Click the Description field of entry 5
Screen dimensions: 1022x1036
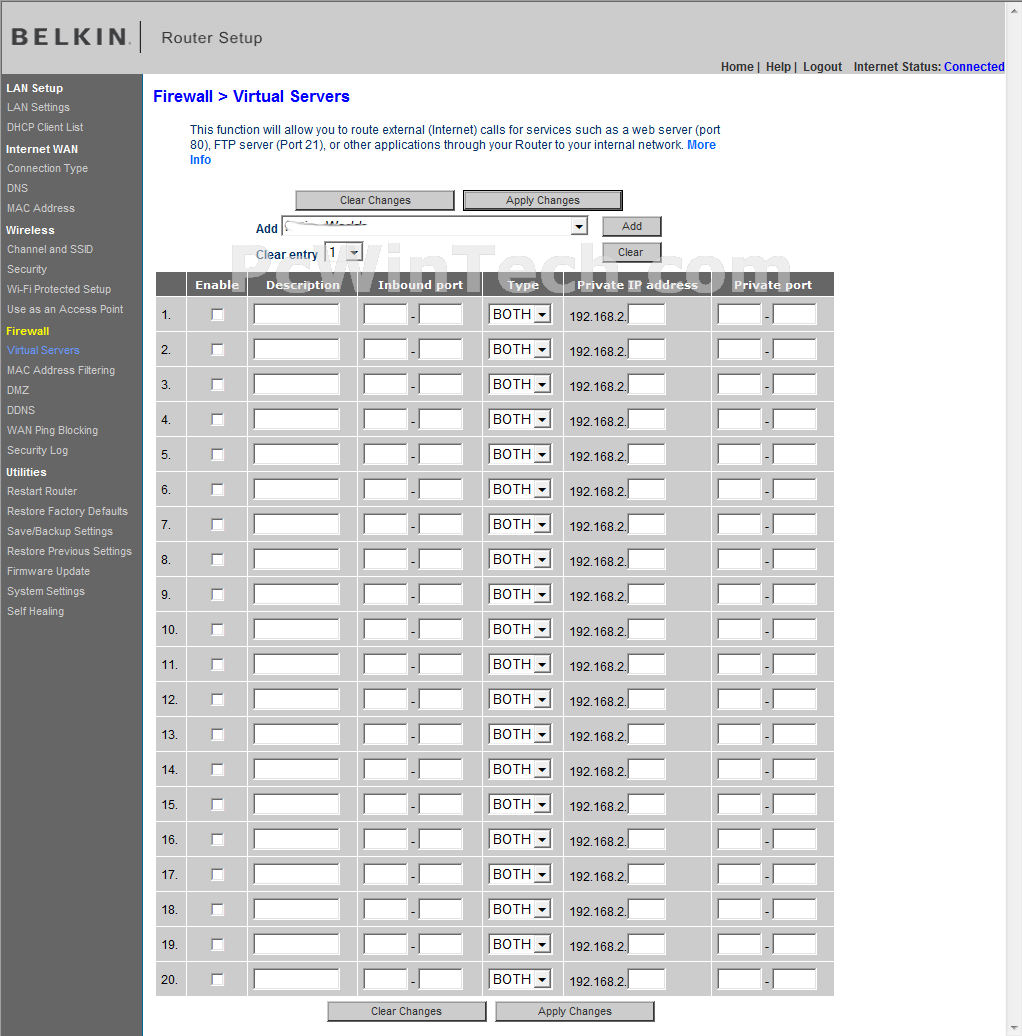click(x=296, y=455)
